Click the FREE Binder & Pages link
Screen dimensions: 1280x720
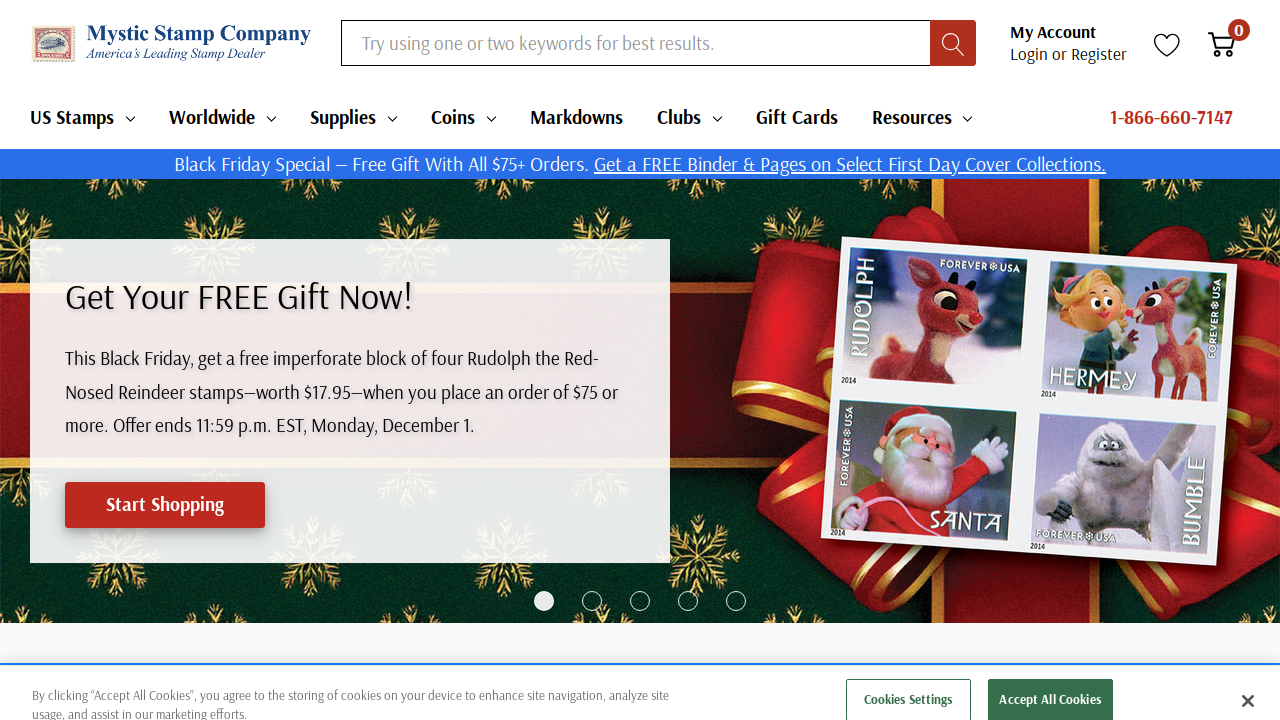click(849, 164)
